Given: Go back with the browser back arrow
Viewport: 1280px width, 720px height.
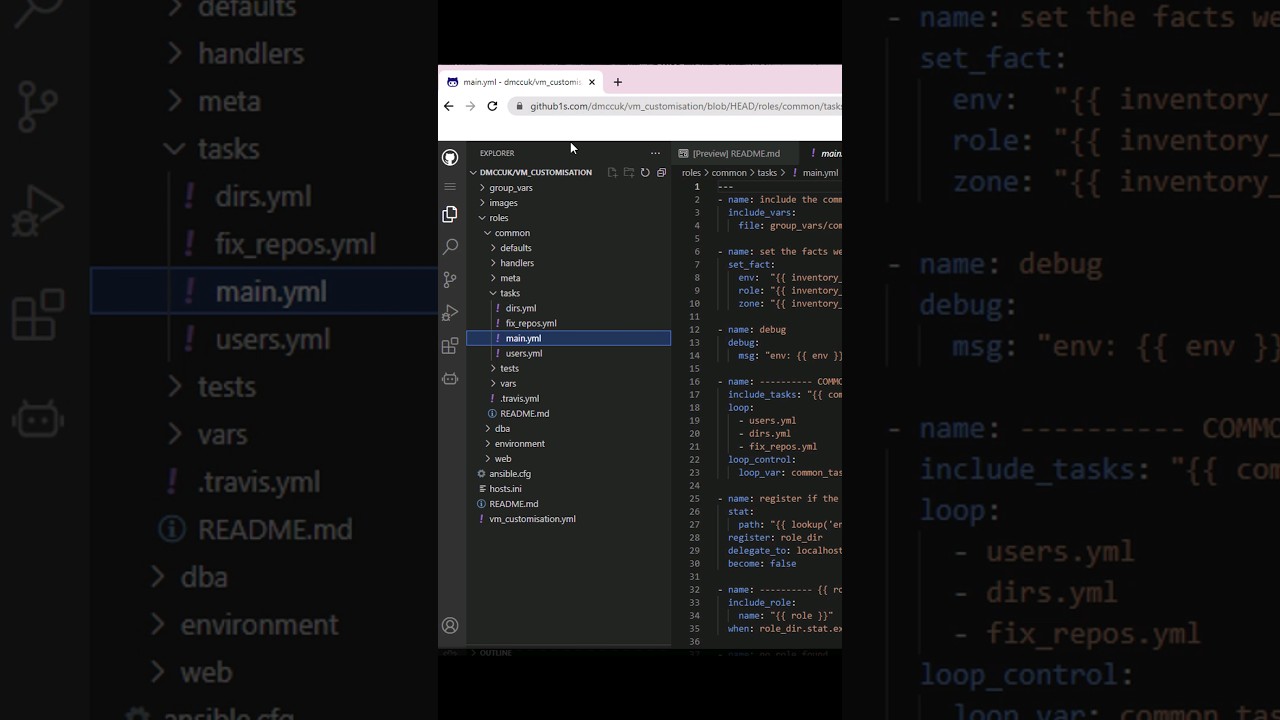Looking at the screenshot, I should 448,106.
